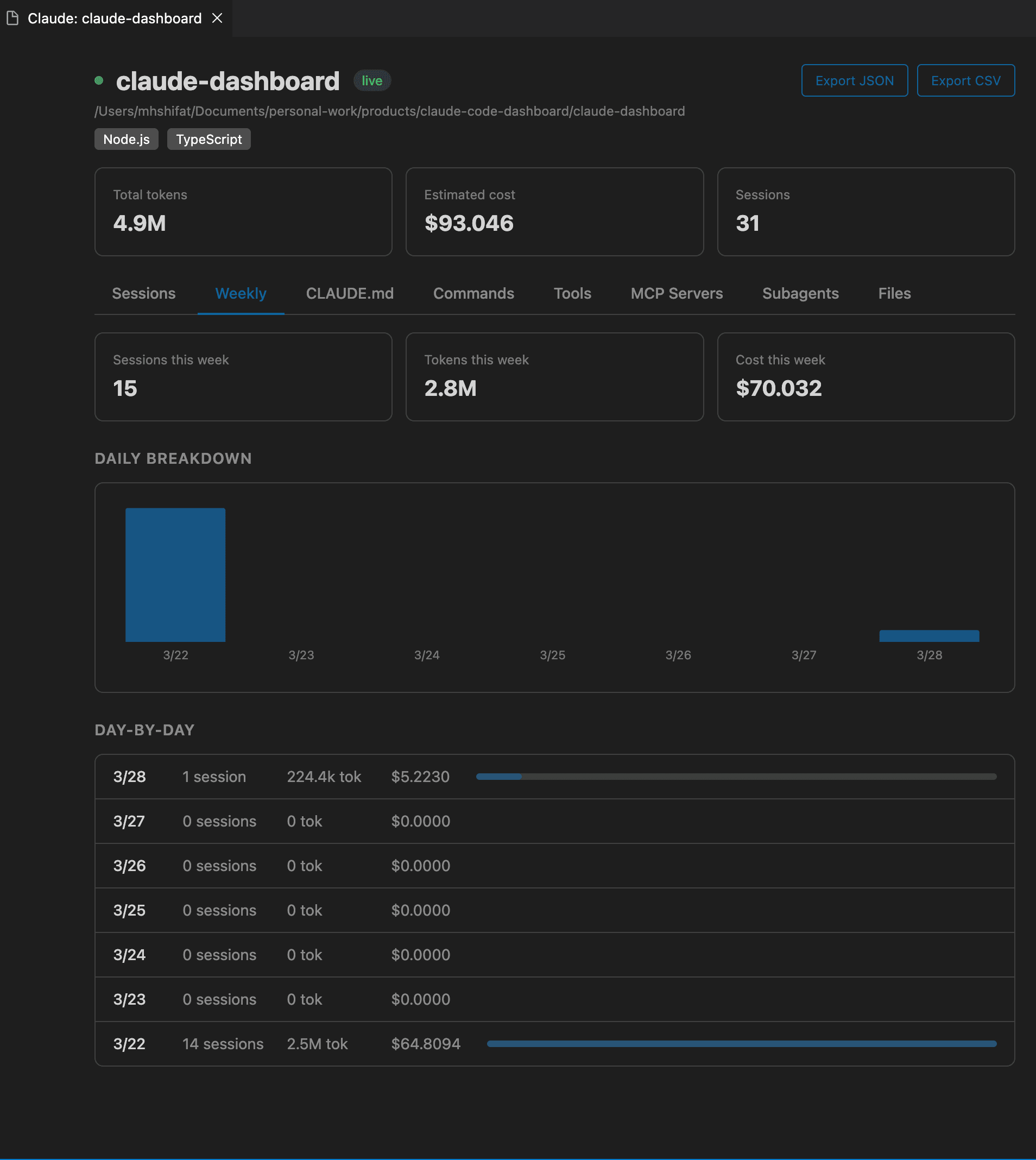The width and height of the screenshot is (1036, 1160).
Task: Click the live status badge
Action: [x=372, y=81]
